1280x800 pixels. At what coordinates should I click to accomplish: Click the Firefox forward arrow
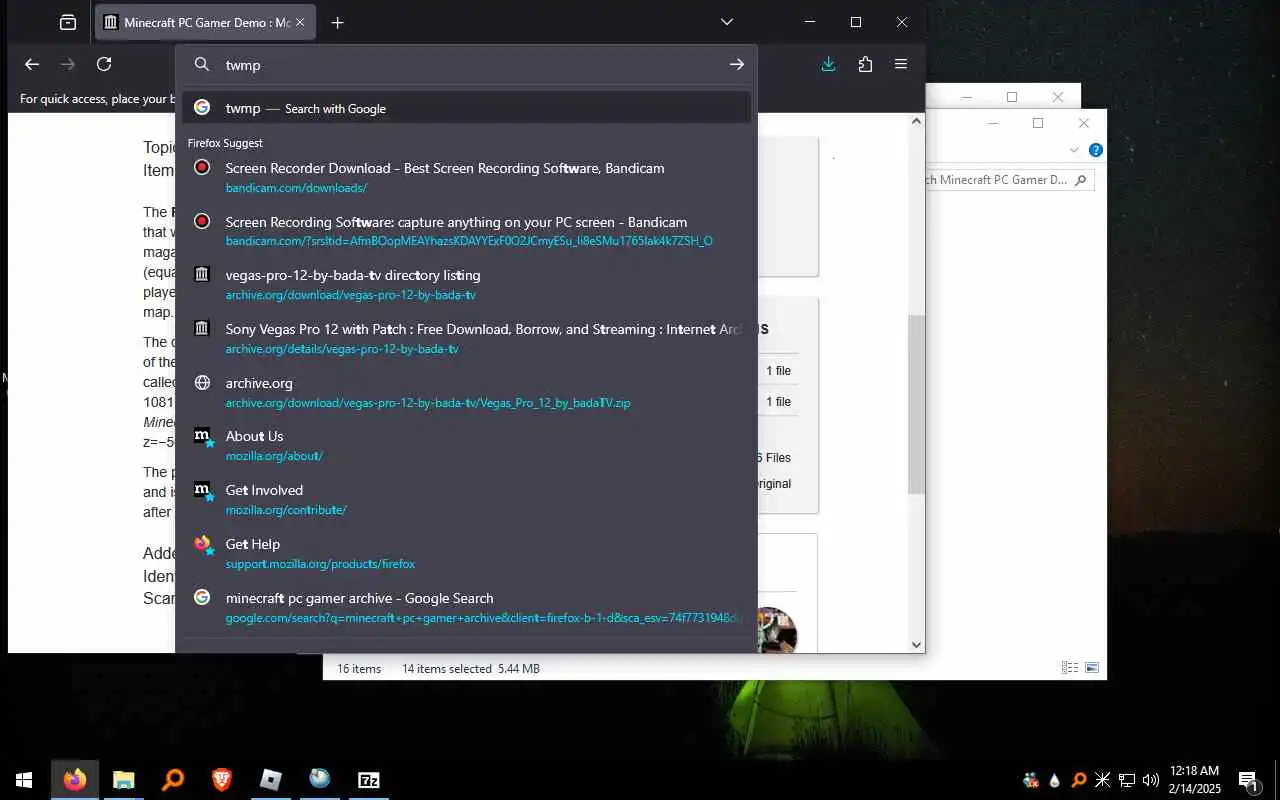[68, 64]
